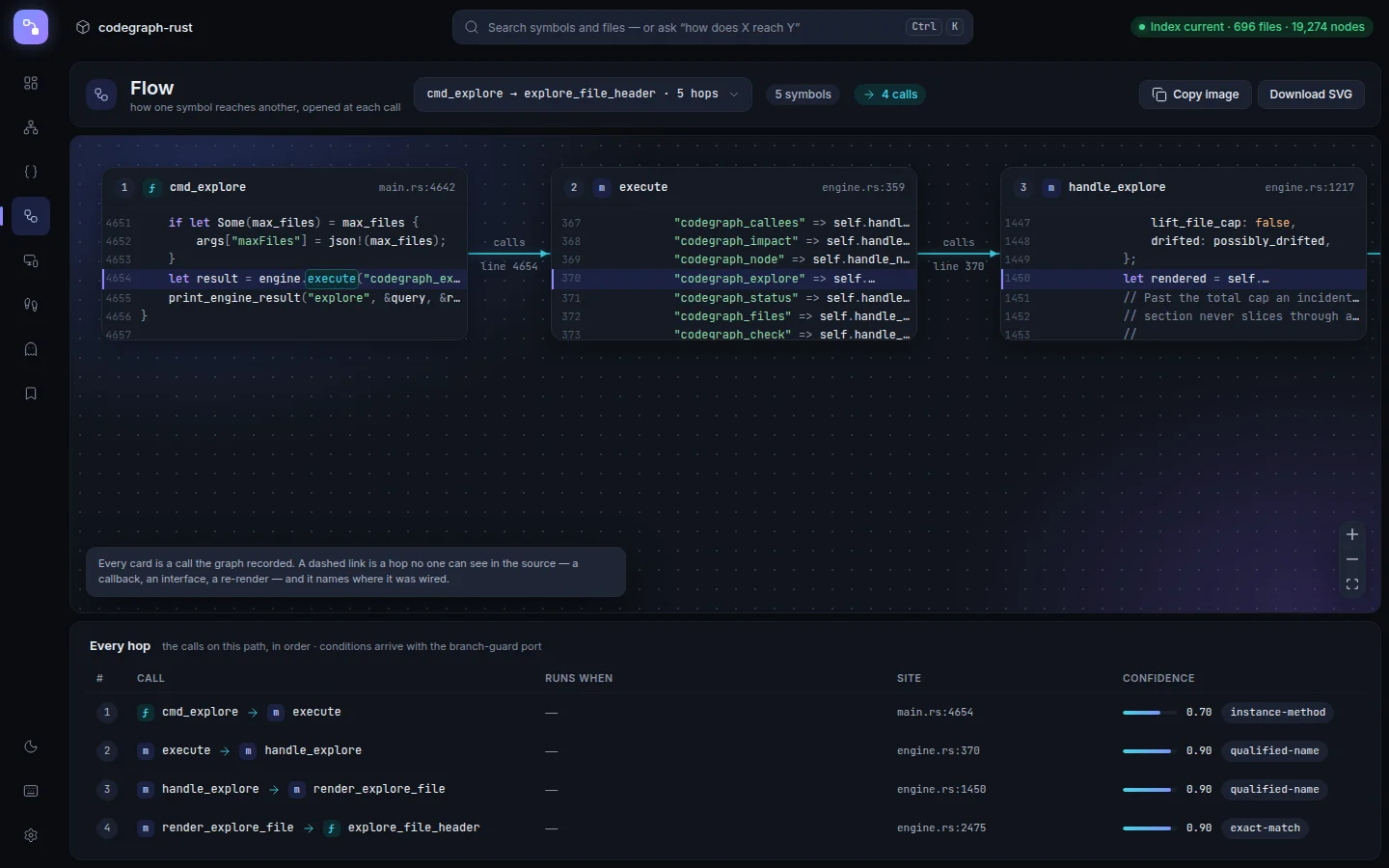The width and height of the screenshot is (1389, 868).
Task: Open keyboard shortcuts icon in sidebar
Action: pos(31,791)
